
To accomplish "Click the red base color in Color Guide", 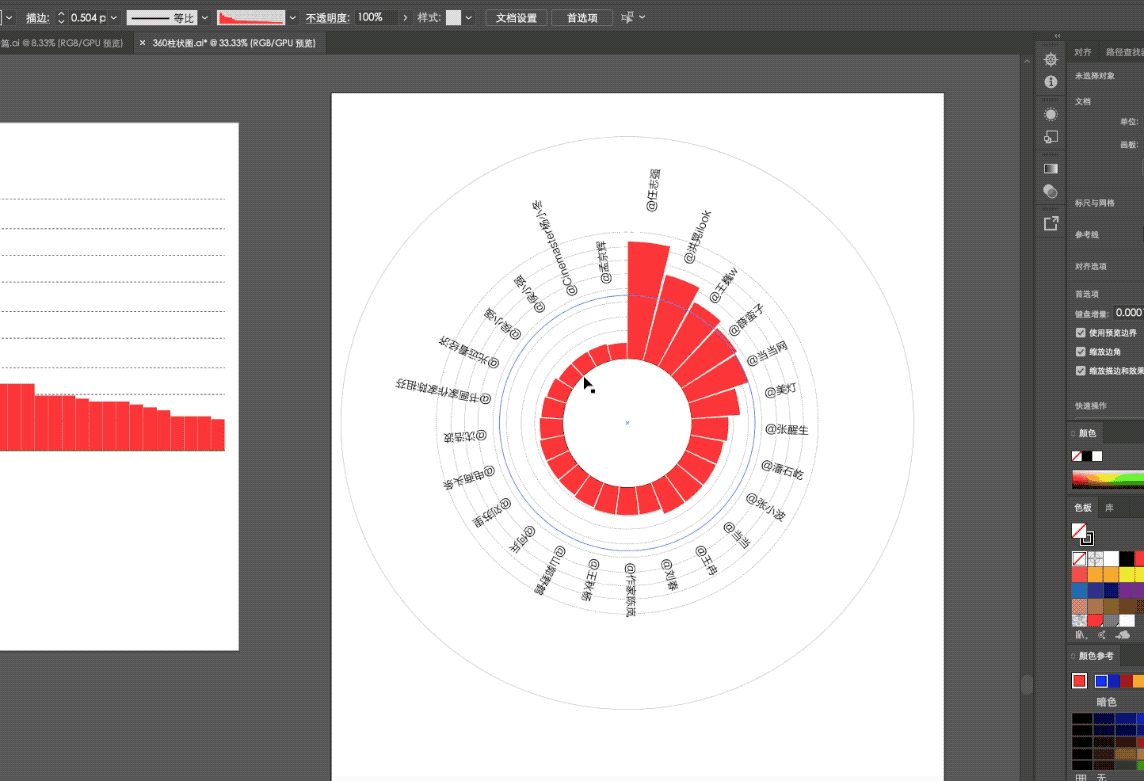I will point(1079,681).
